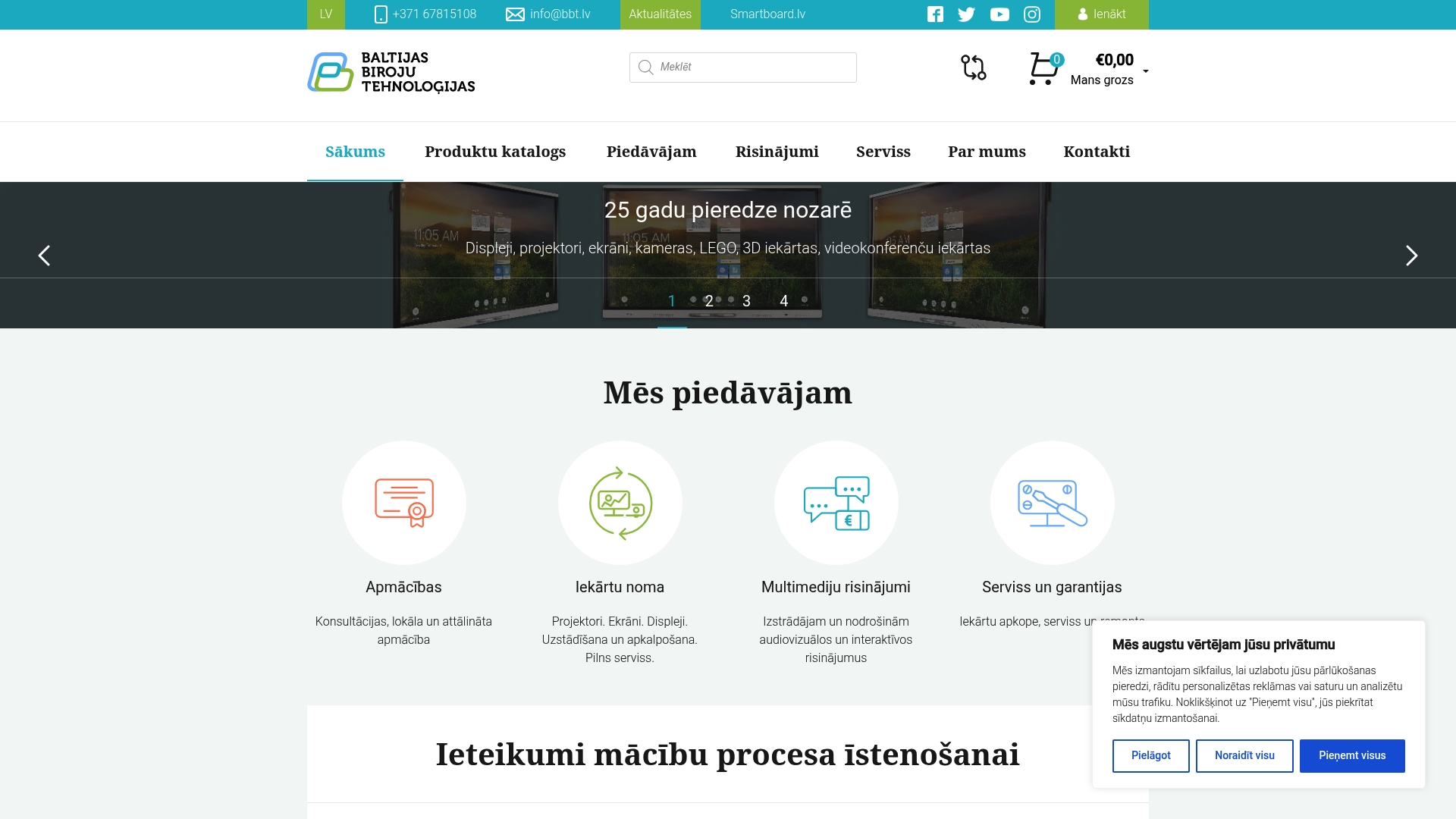Open the Produktu katalogs menu
This screenshot has width=1456, height=819.
495,152
